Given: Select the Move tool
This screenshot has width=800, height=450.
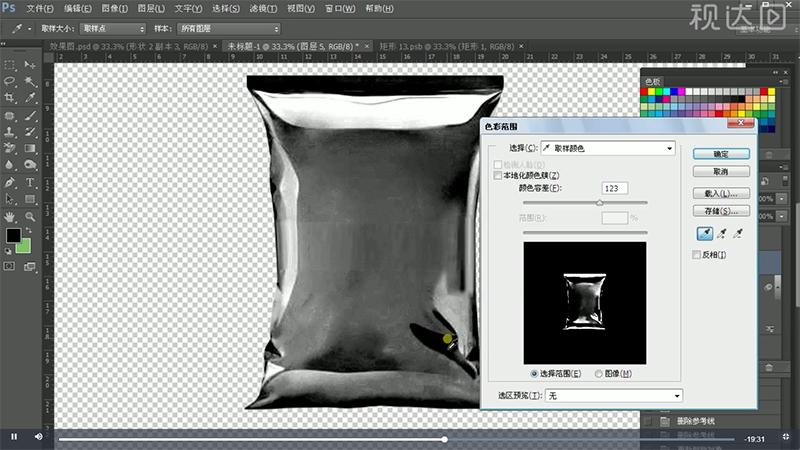Looking at the screenshot, I should [30, 65].
